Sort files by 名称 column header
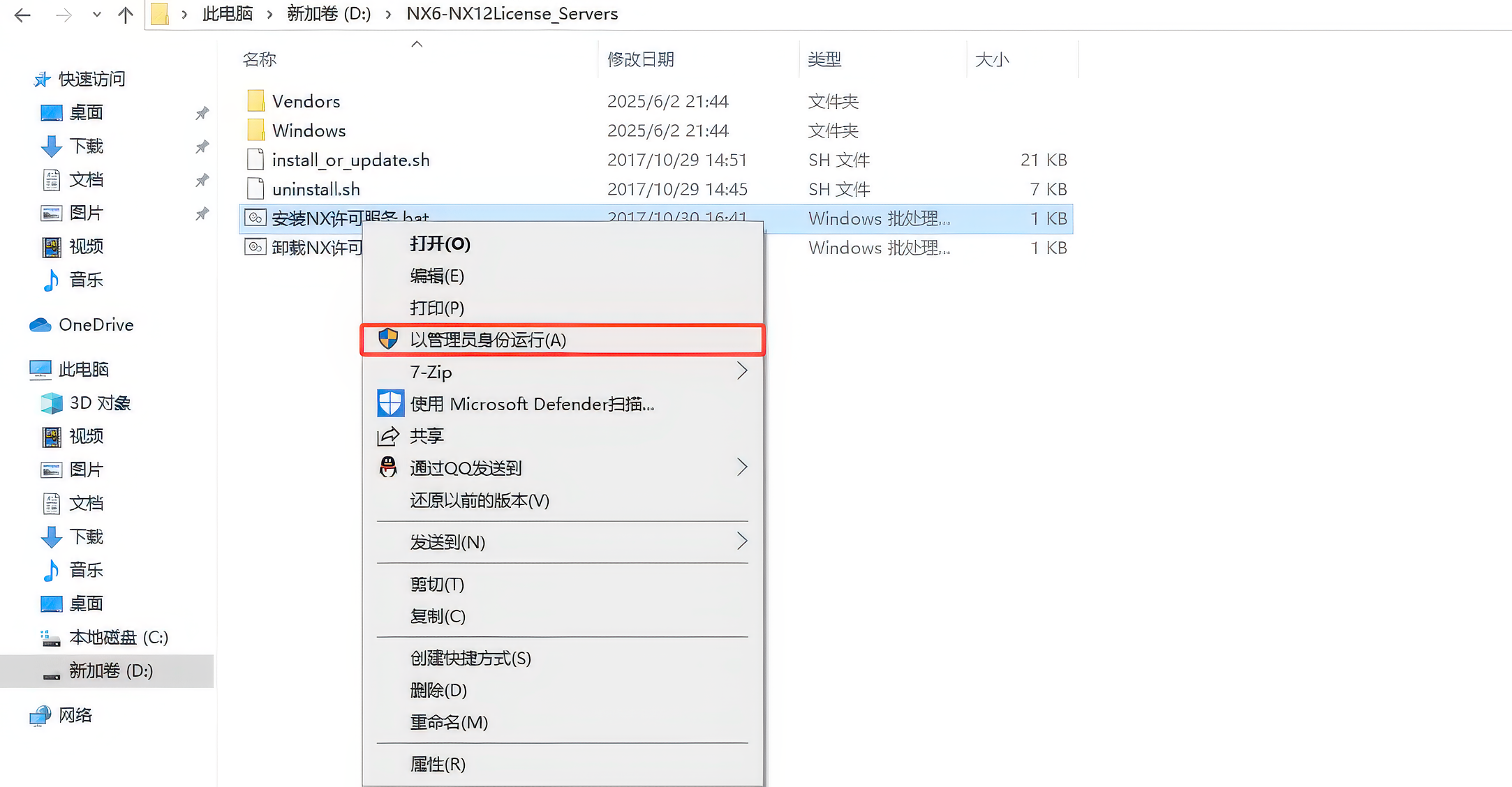1512x787 pixels. point(260,59)
